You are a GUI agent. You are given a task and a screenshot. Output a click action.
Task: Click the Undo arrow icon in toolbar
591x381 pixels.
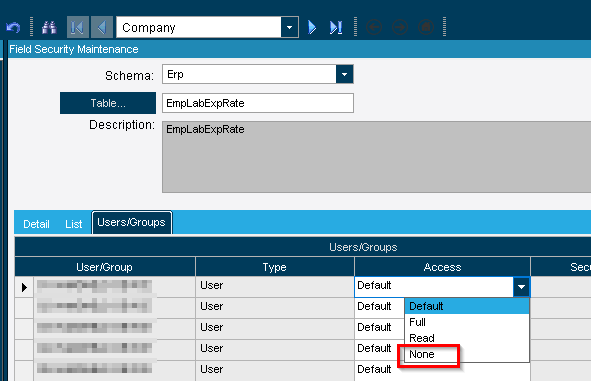point(14,27)
